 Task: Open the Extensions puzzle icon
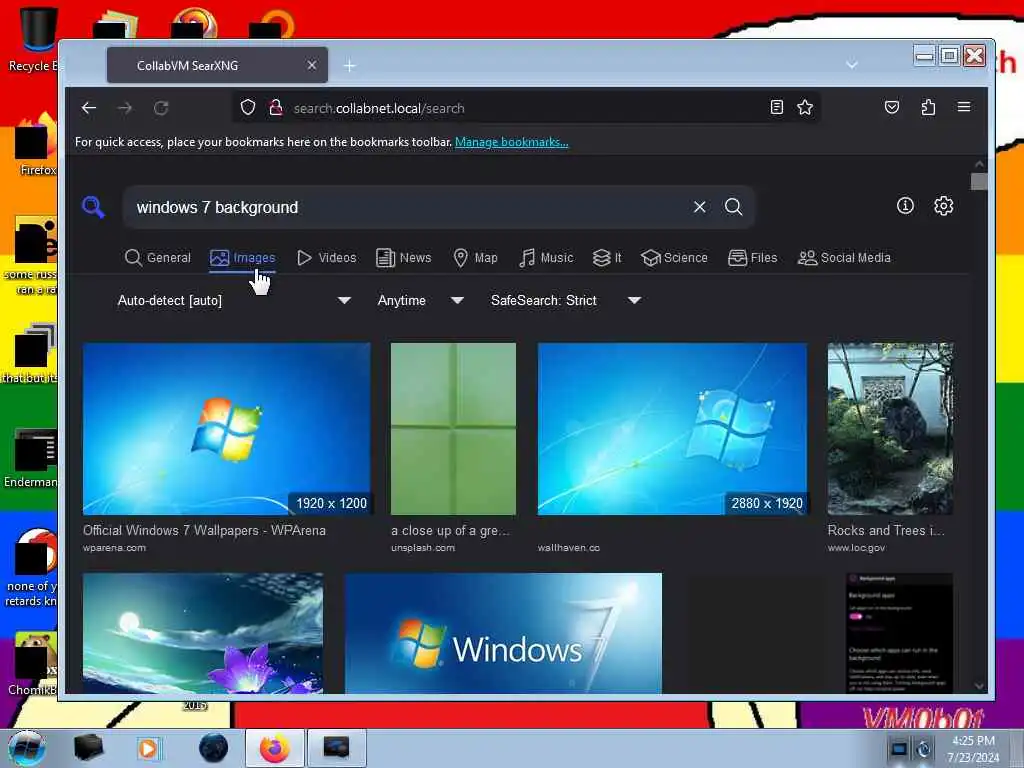click(x=928, y=107)
